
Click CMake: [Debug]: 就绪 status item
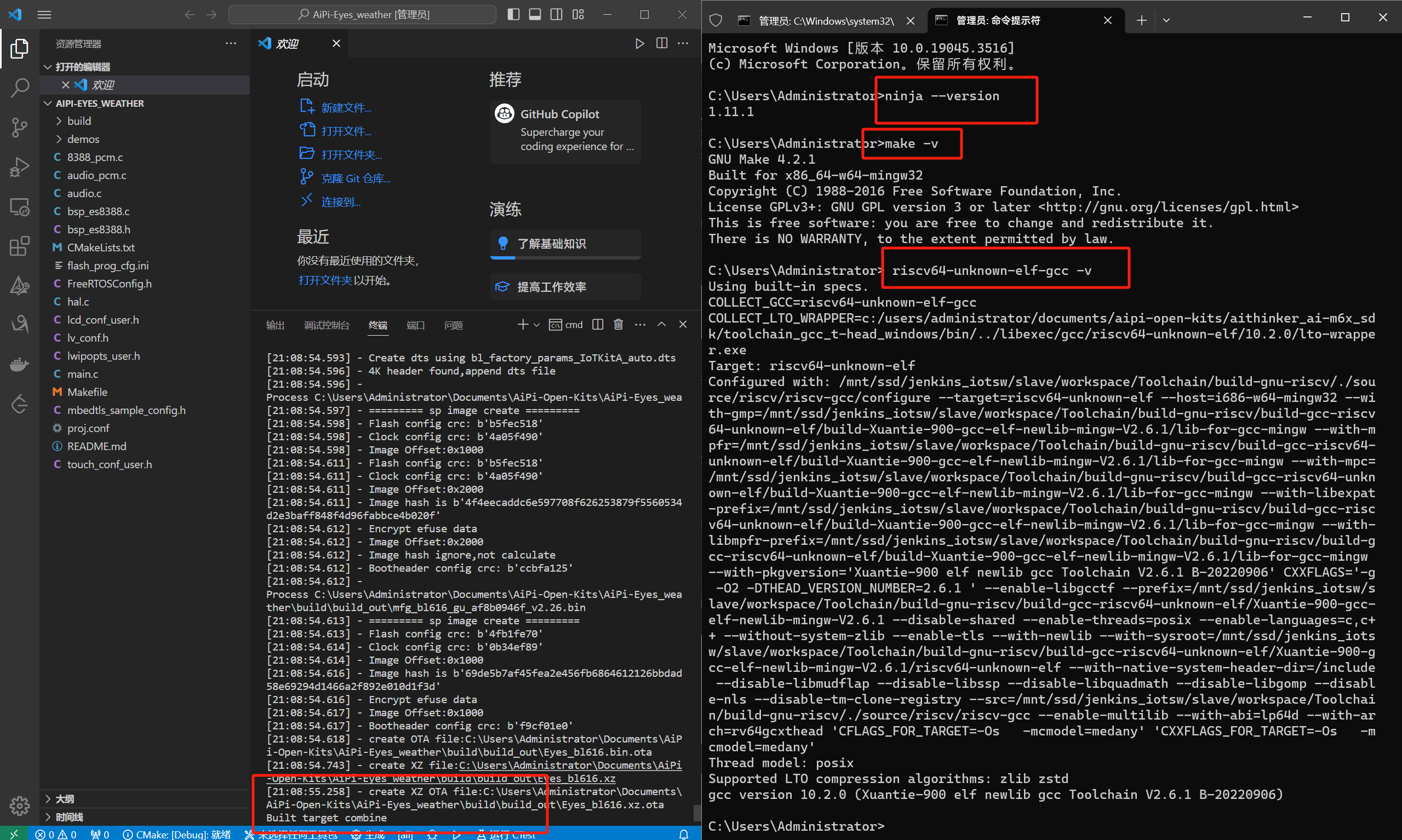pos(177,834)
